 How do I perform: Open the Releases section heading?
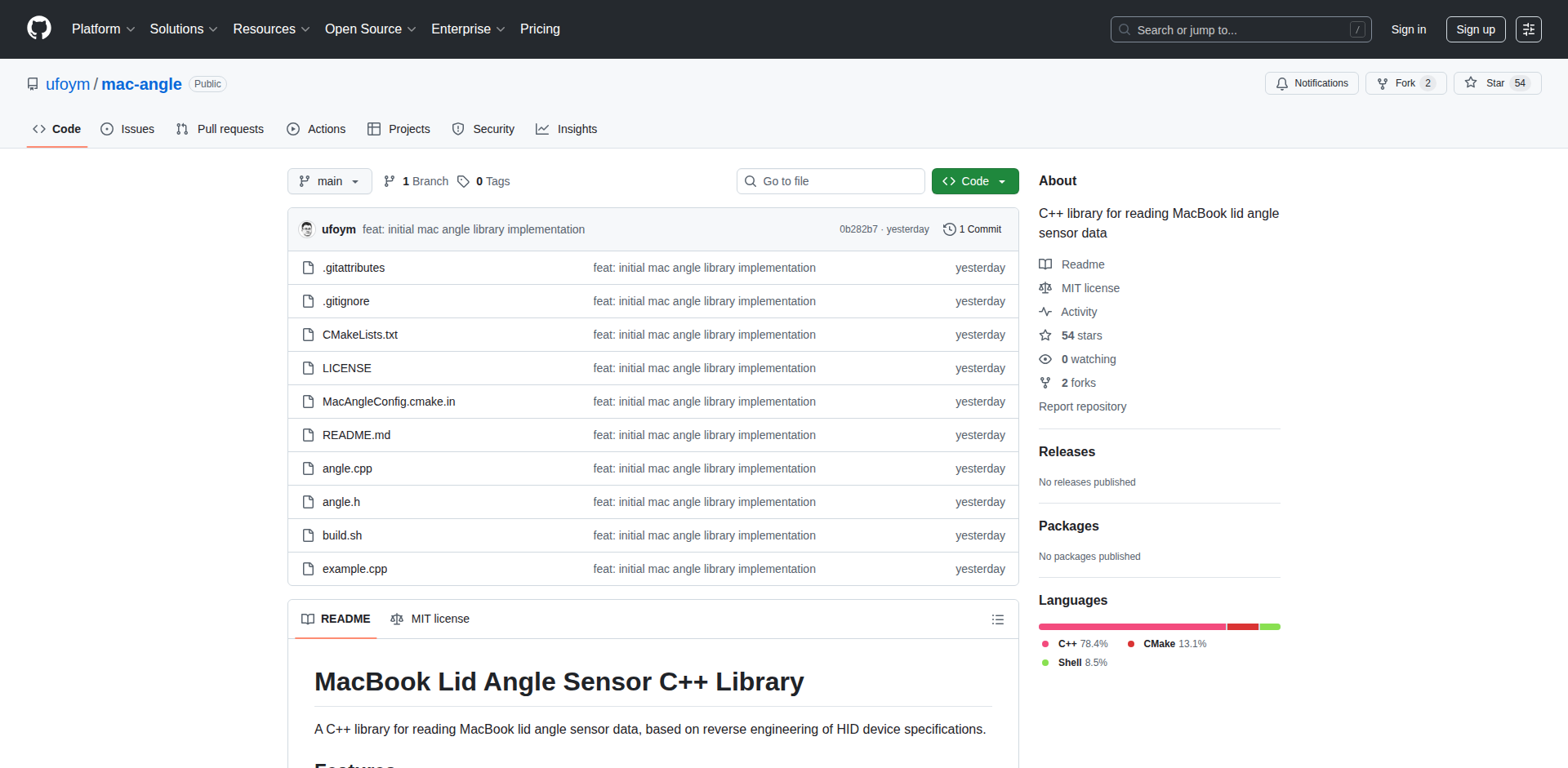pos(1067,451)
